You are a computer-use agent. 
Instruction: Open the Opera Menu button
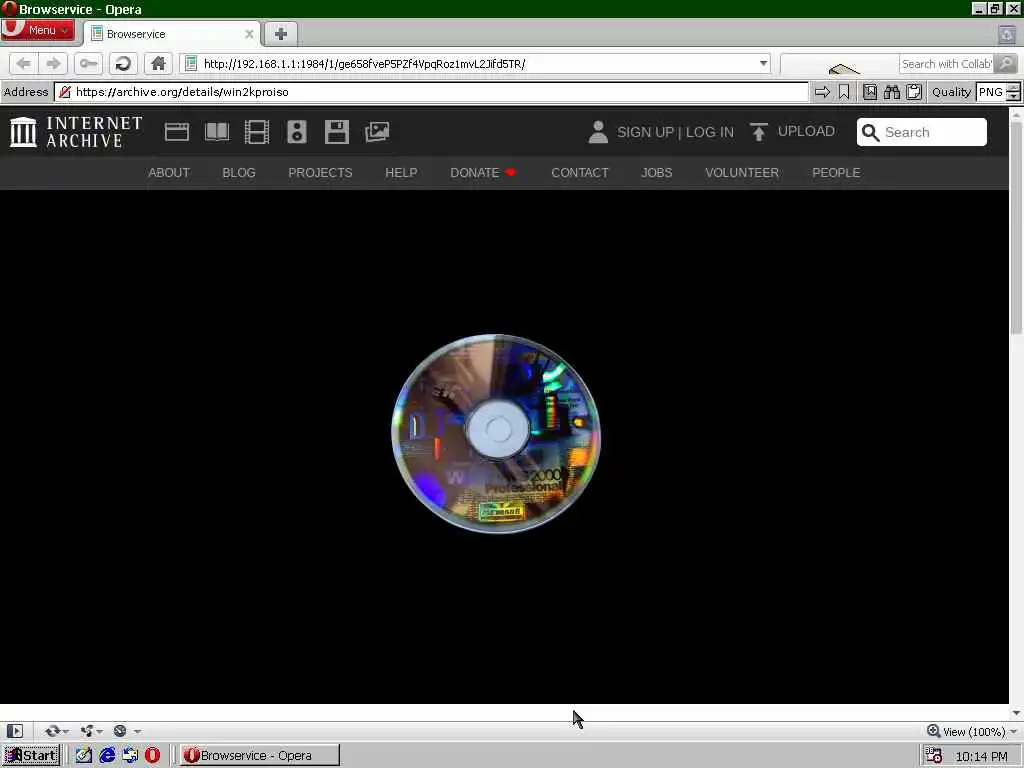tap(38, 30)
